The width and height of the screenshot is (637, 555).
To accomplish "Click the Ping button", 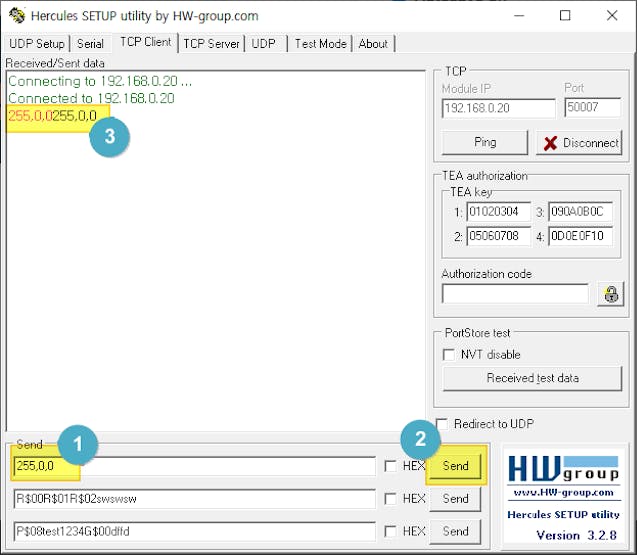I will [485, 142].
